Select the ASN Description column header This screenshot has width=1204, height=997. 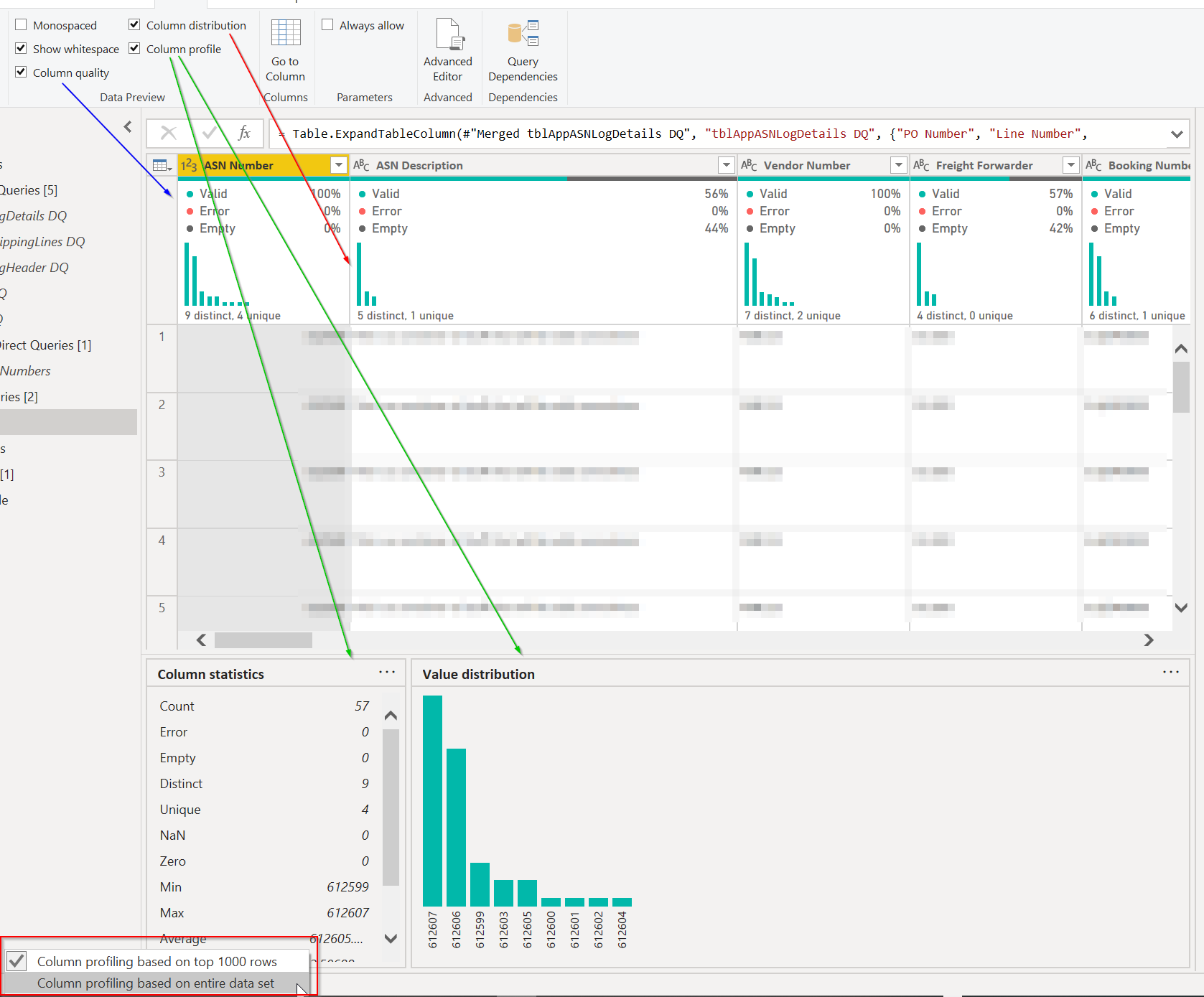543,166
